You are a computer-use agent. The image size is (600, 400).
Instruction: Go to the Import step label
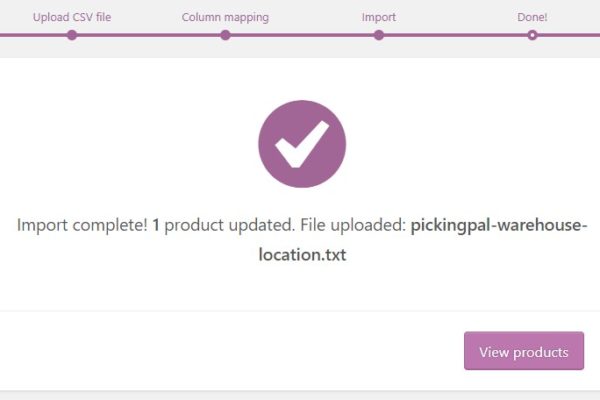tap(379, 17)
